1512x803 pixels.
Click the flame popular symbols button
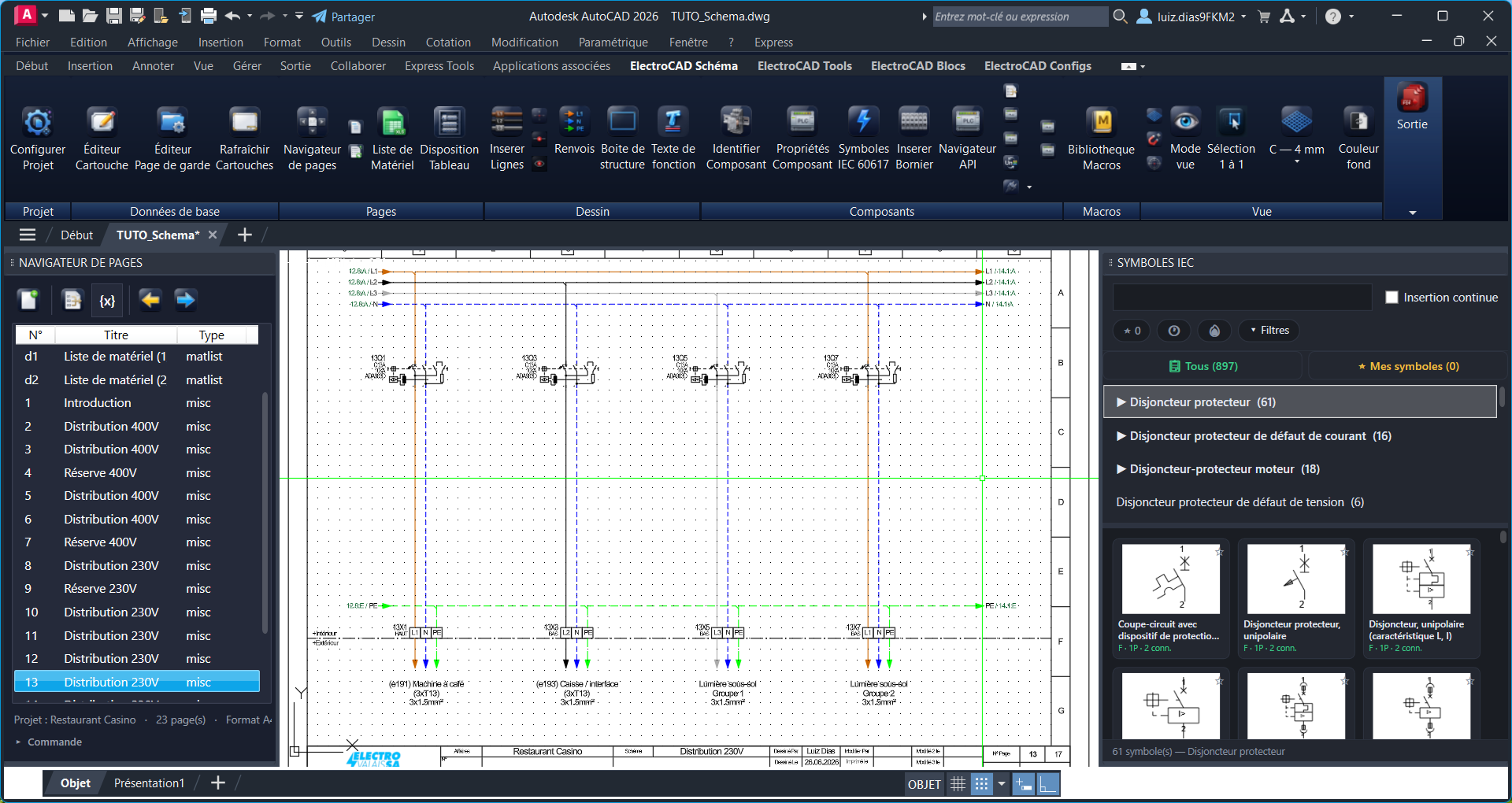pyautogui.click(x=1214, y=331)
